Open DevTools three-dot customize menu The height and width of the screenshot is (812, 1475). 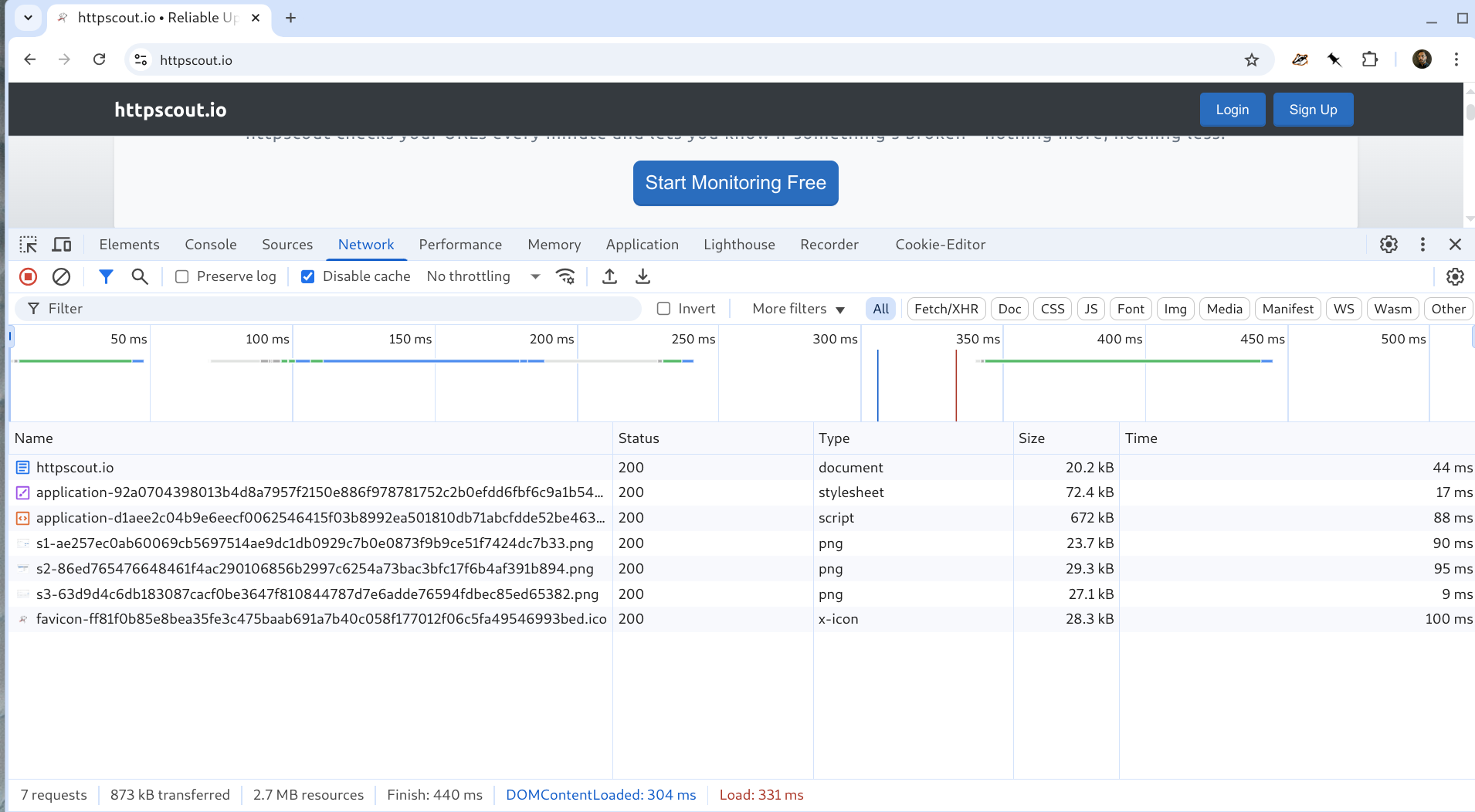tap(1422, 245)
